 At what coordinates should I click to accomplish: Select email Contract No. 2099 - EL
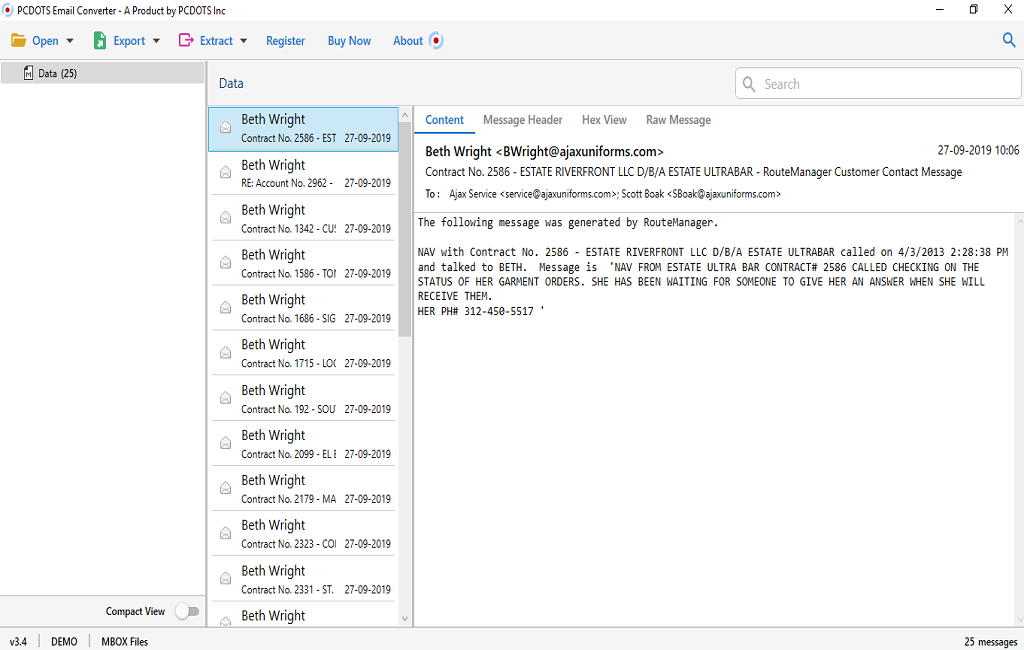[303, 444]
